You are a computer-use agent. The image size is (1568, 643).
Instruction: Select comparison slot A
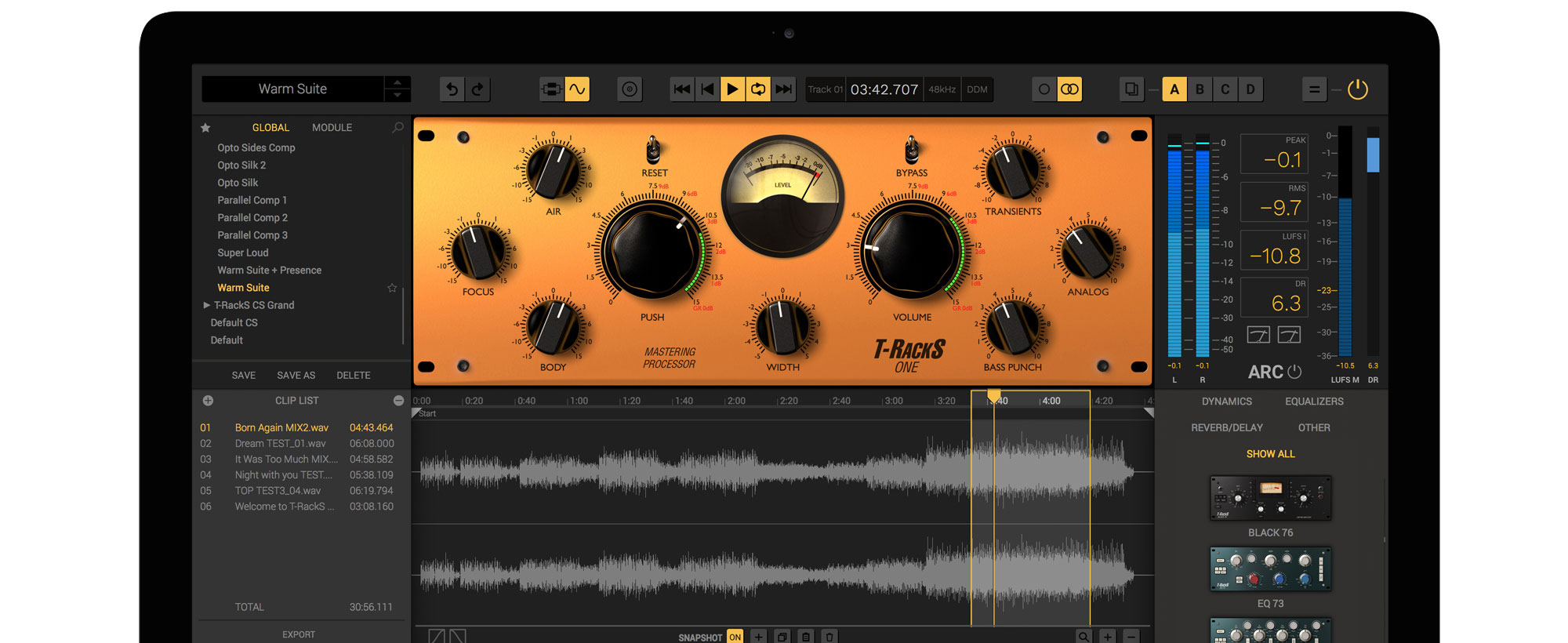coord(1174,89)
